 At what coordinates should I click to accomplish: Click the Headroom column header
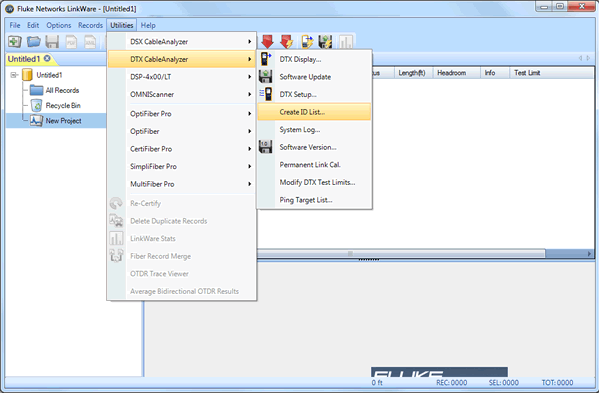coord(456,73)
